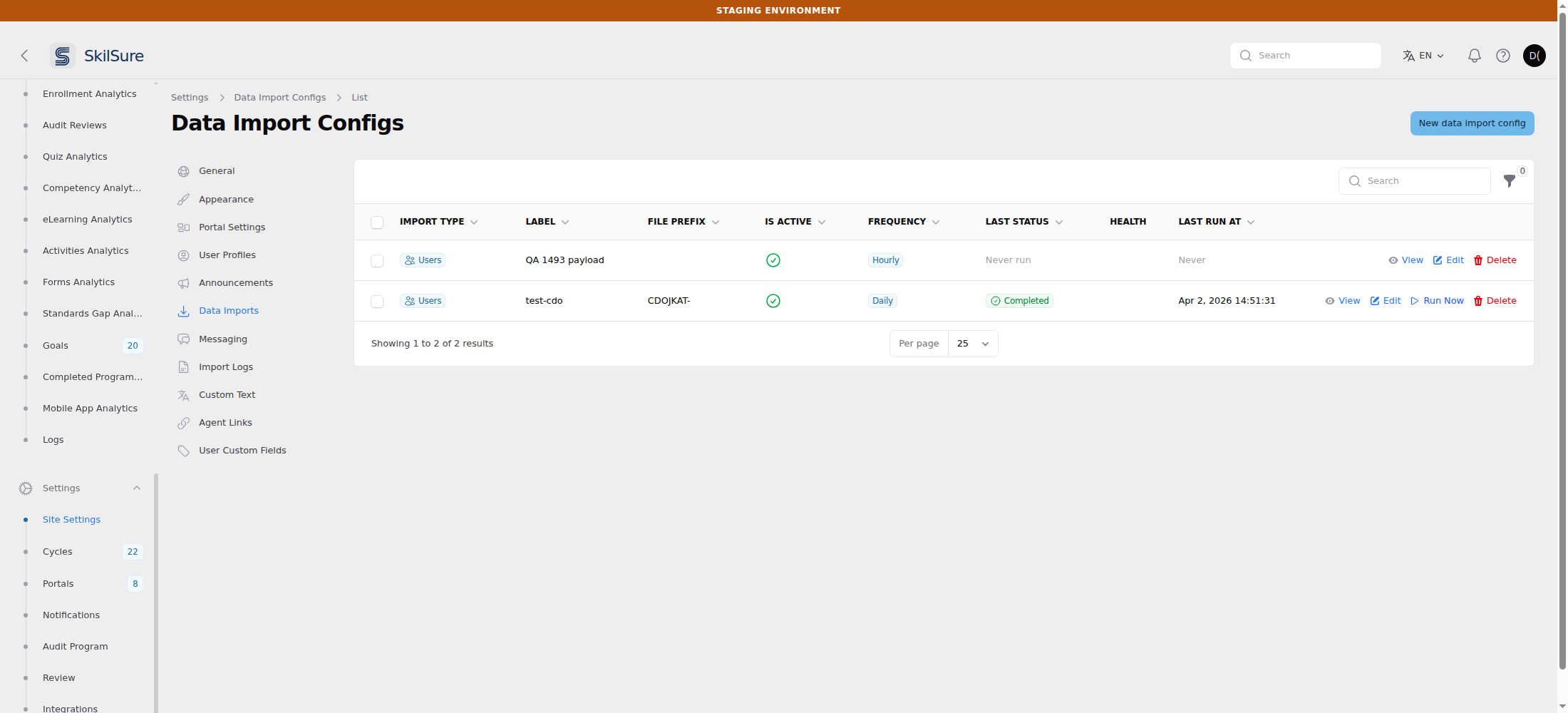Image resolution: width=1568 pixels, height=713 pixels.
Task: Sort by the Last Run At column
Action: click(1216, 222)
